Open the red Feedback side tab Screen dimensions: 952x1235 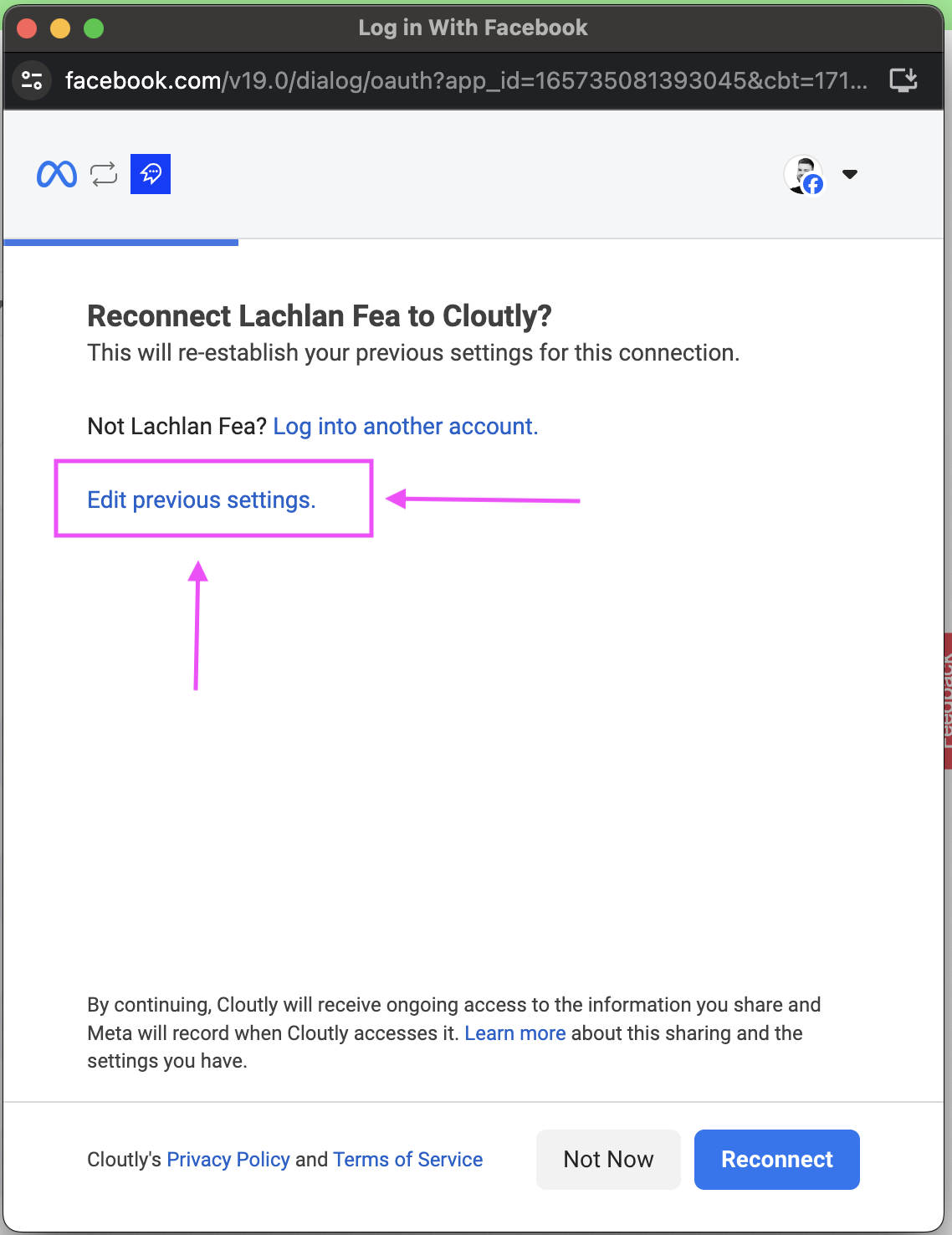[x=947, y=701]
